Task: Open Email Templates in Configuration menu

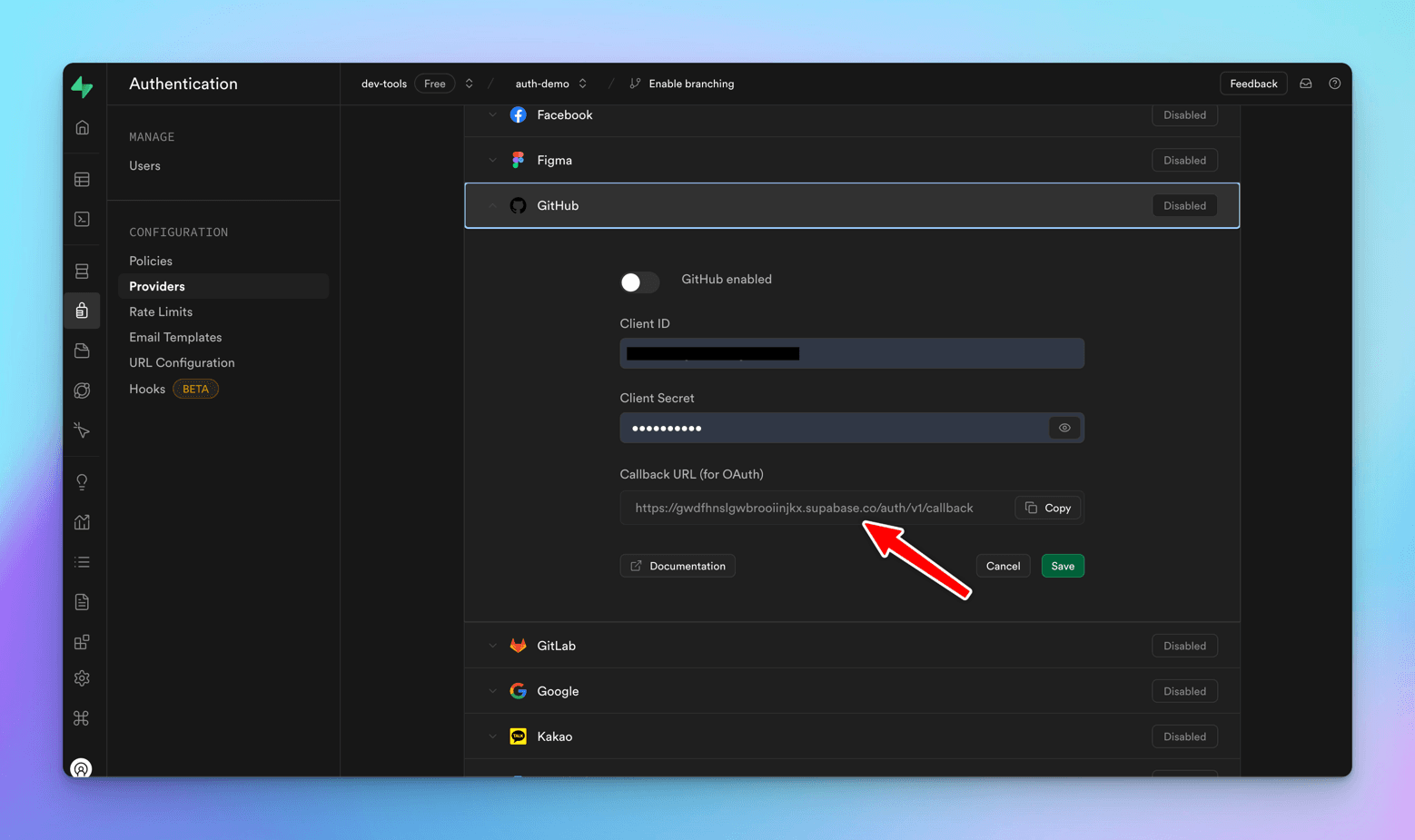Action: (x=175, y=337)
